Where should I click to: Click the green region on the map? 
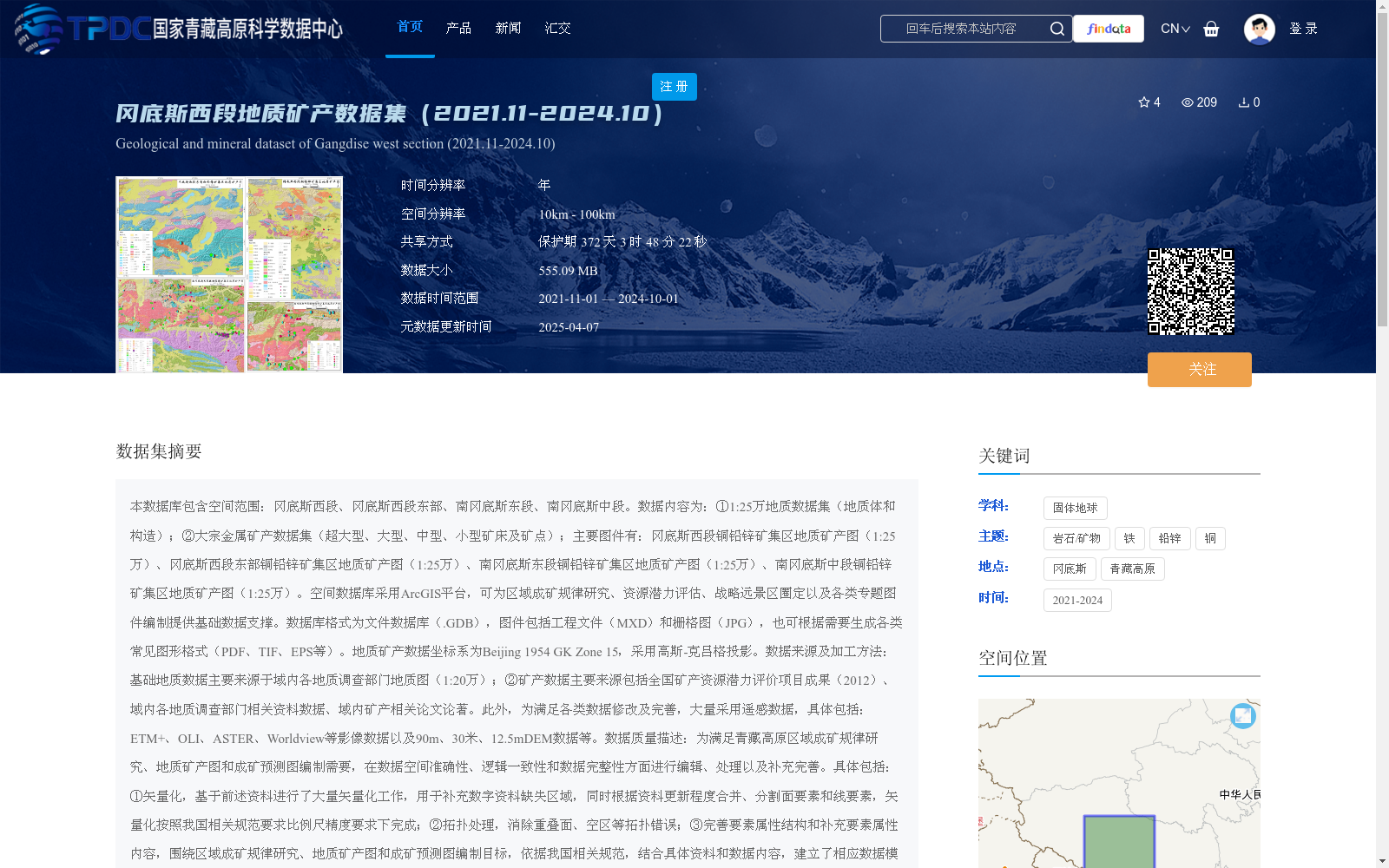1119,841
